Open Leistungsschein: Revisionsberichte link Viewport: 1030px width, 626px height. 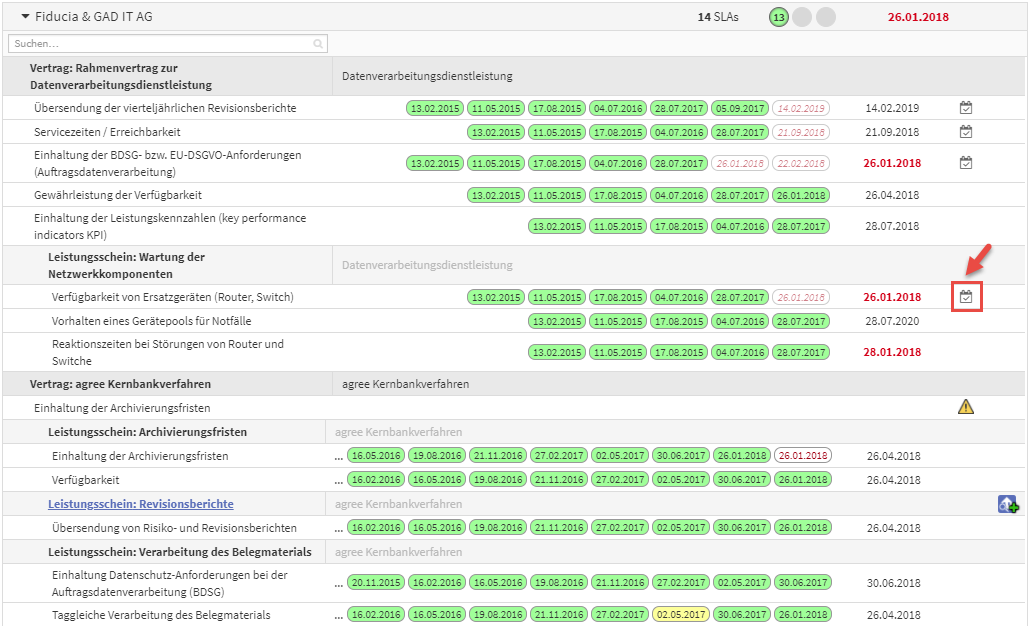coord(140,504)
